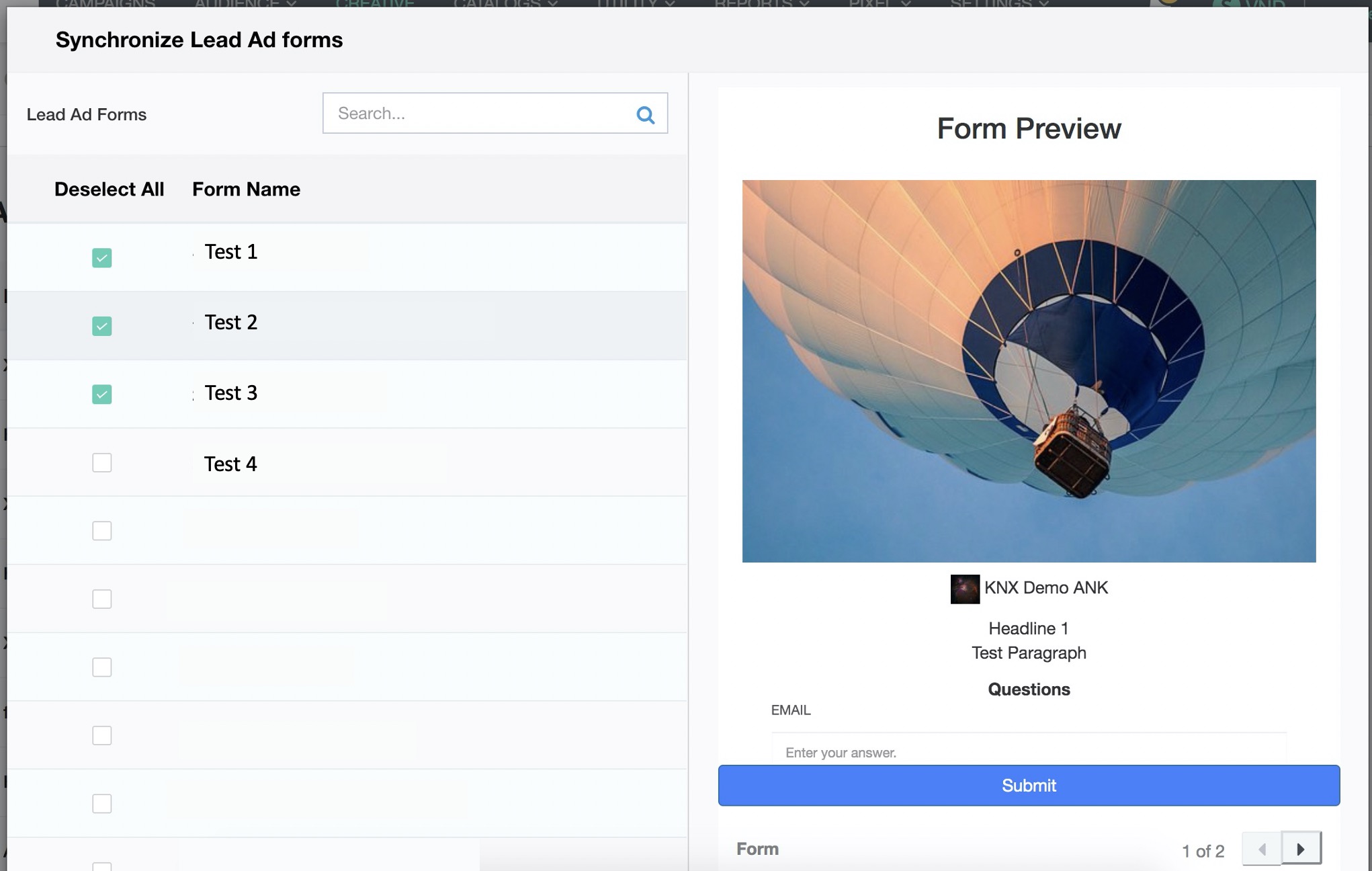Image resolution: width=1372 pixels, height=871 pixels.
Task: Deselect the Test 3 form checkbox
Action: tap(102, 394)
